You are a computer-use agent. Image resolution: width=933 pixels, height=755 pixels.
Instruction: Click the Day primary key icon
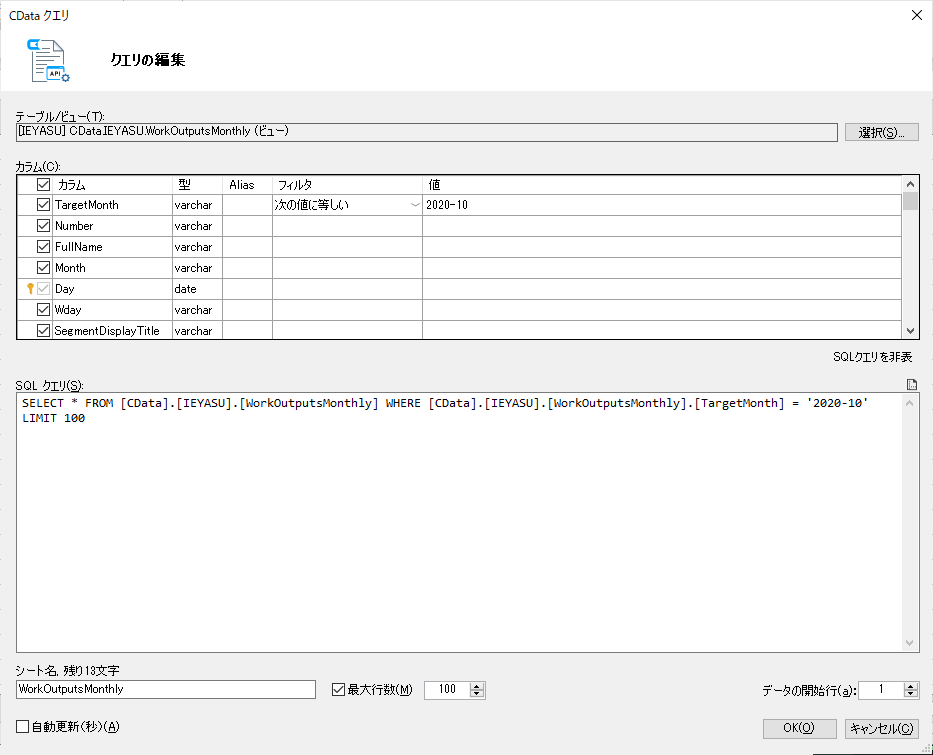[x=30, y=289]
